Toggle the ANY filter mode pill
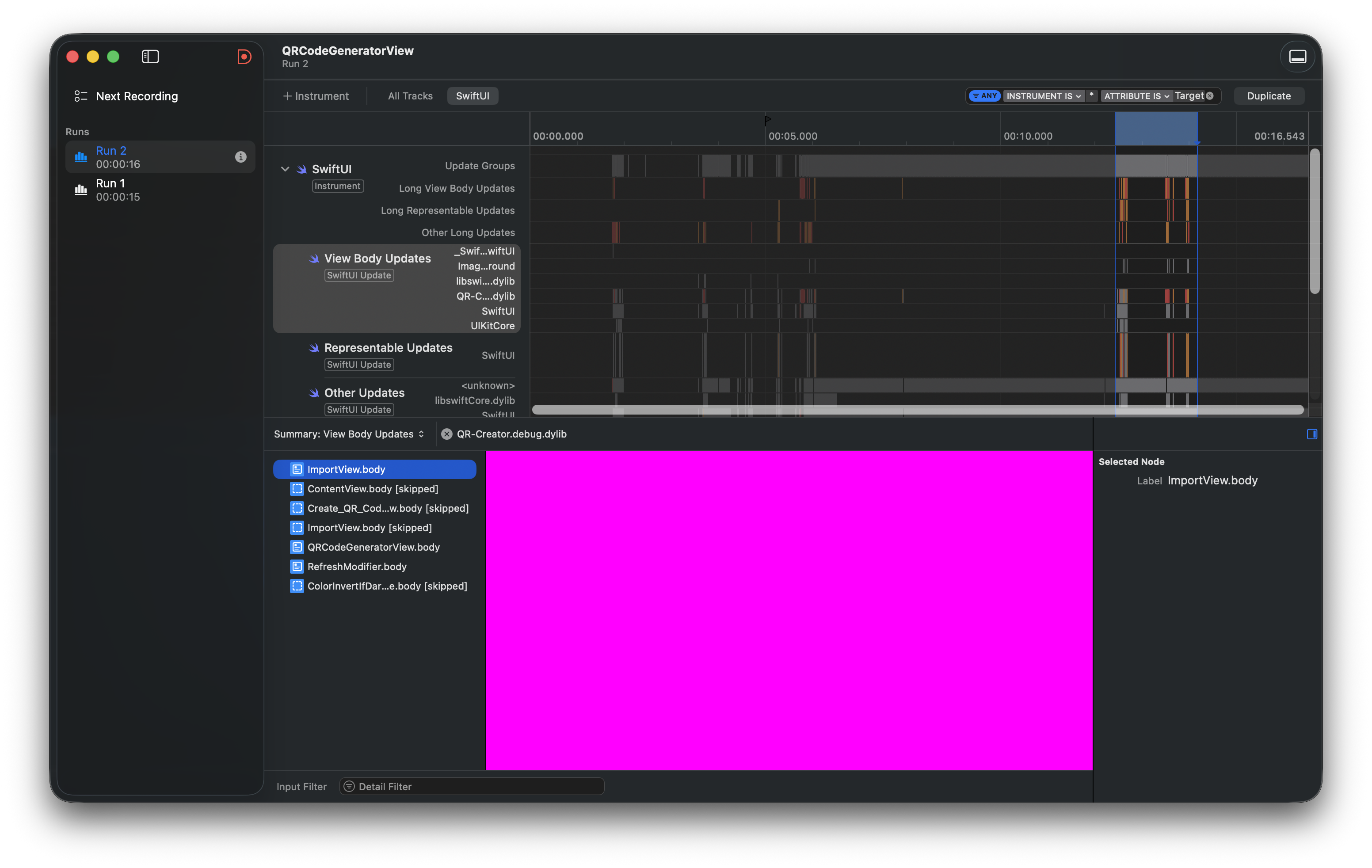 (984, 96)
